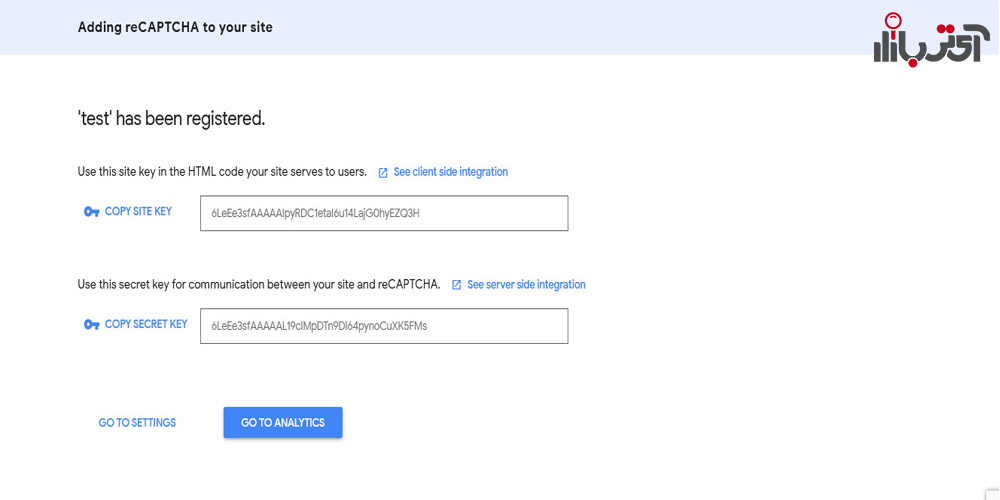Click the key icon beside COPY SITE KEY

pyautogui.click(x=91, y=212)
